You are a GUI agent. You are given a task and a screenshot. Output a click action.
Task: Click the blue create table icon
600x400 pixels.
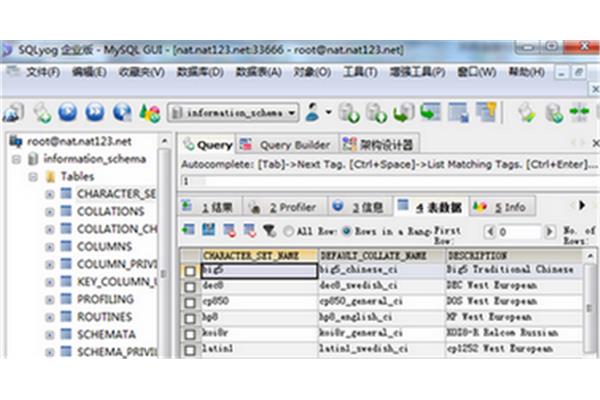(458, 112)
